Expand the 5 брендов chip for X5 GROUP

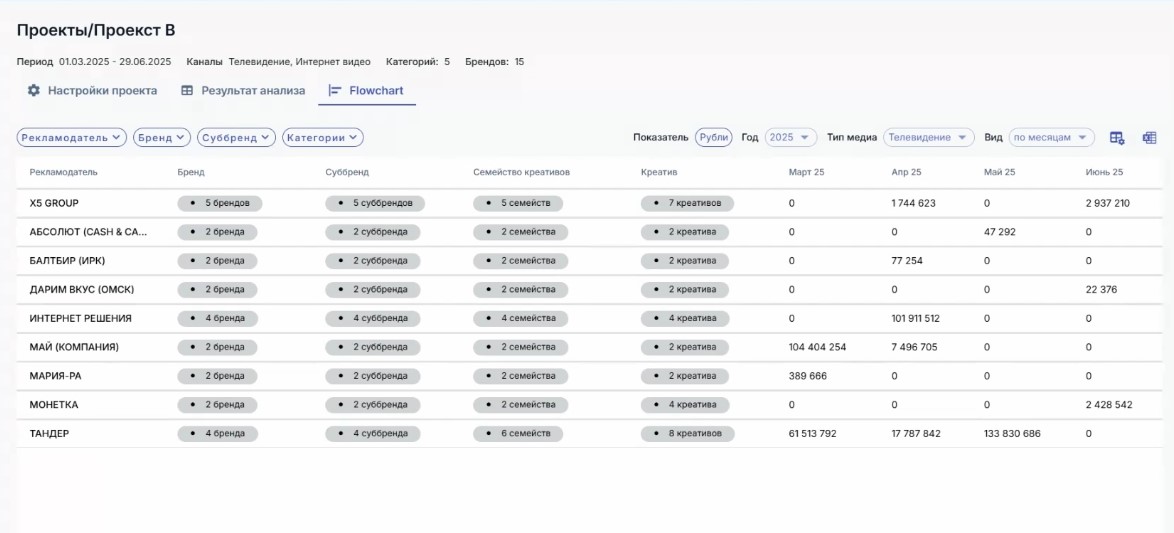tap(219, 204)
